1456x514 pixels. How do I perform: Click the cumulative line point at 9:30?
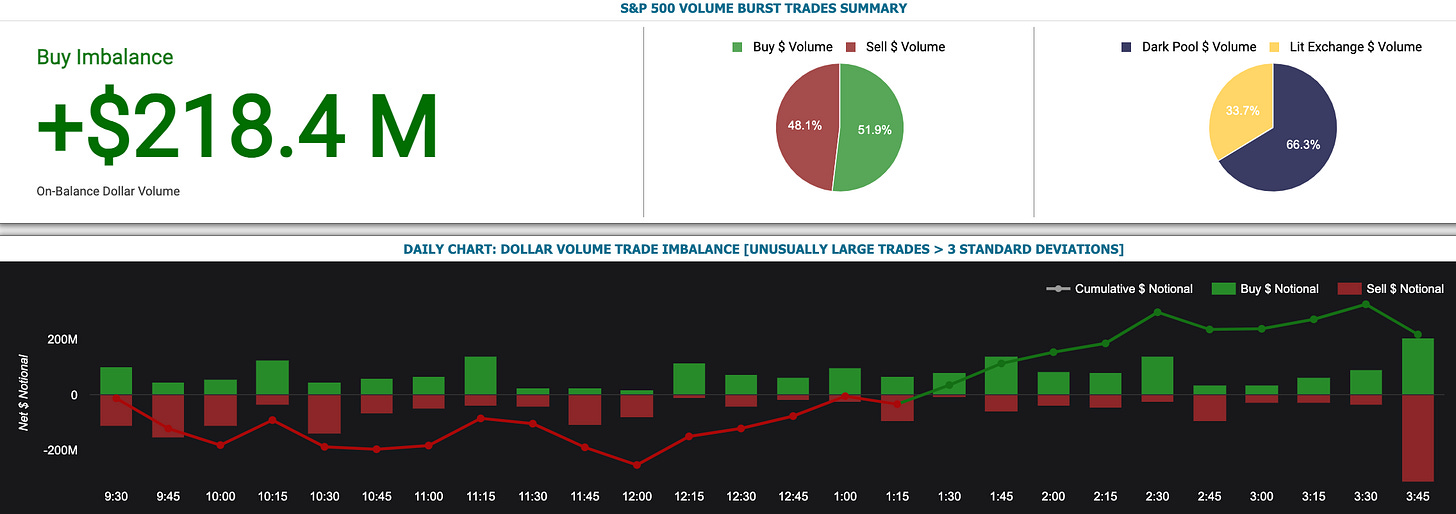coord(116,399)
